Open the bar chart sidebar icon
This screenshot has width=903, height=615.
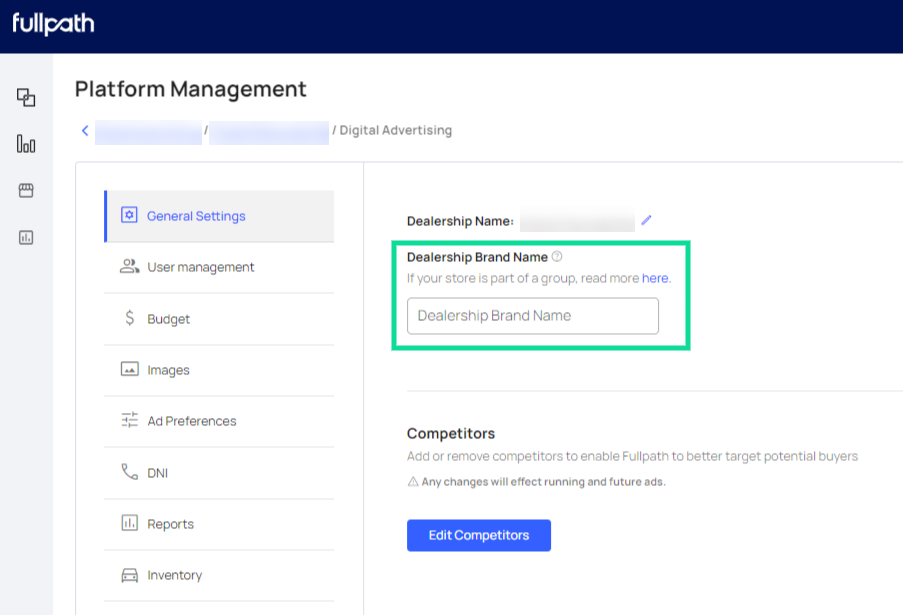tap(26, 144)
